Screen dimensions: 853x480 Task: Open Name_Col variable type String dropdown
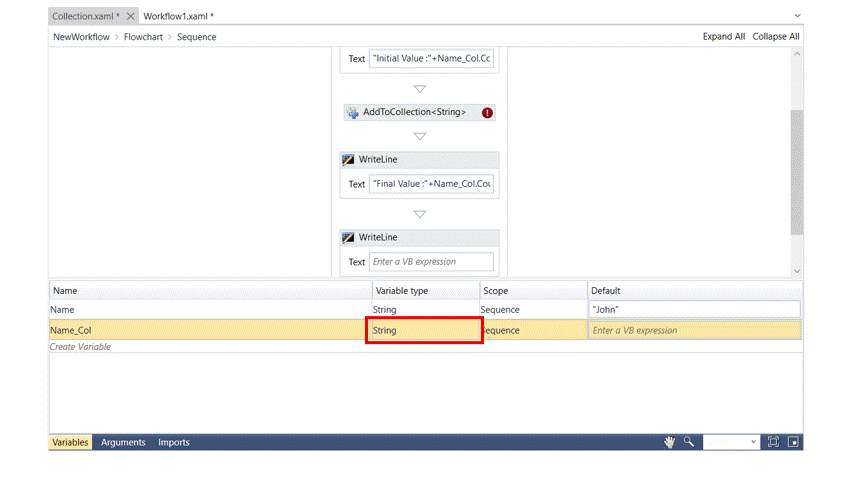click(424, 330)
